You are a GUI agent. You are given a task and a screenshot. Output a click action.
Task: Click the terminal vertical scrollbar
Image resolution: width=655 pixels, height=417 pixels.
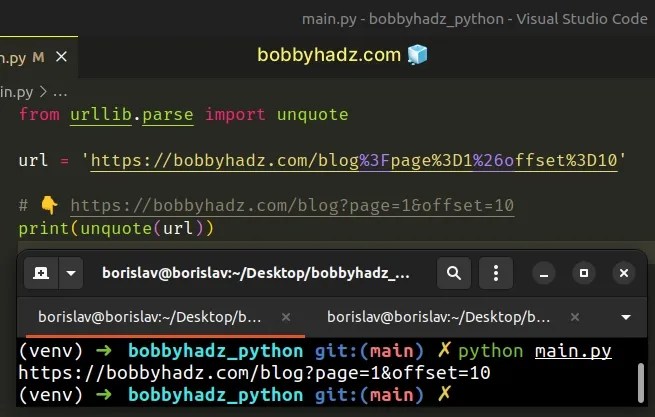(642, 382)
